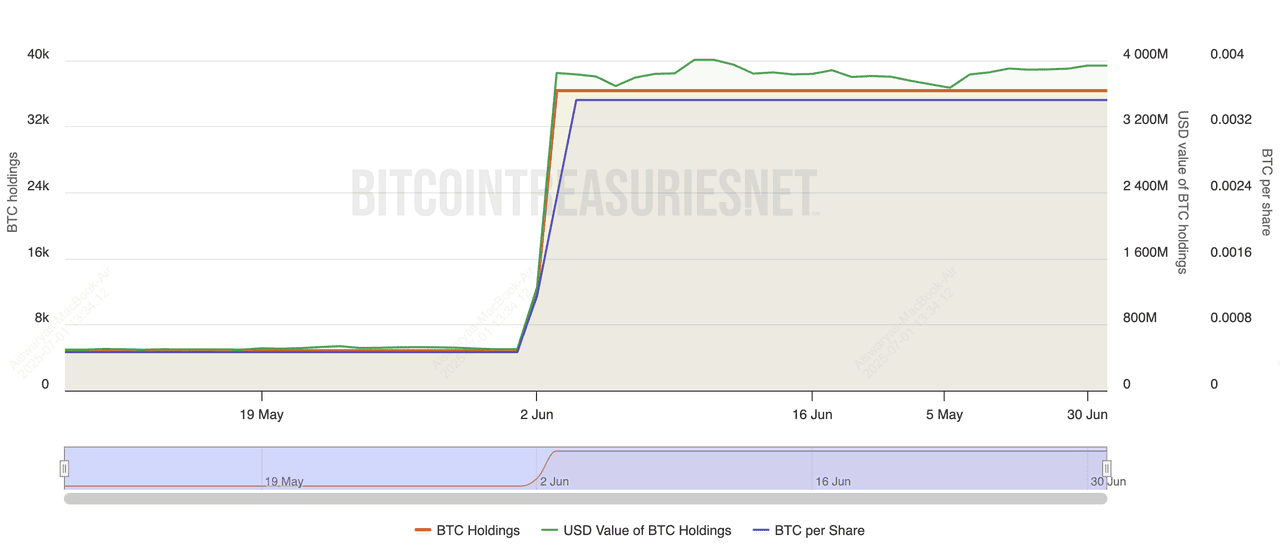Click the green USD Value legend marker

(x=549, y=530)
